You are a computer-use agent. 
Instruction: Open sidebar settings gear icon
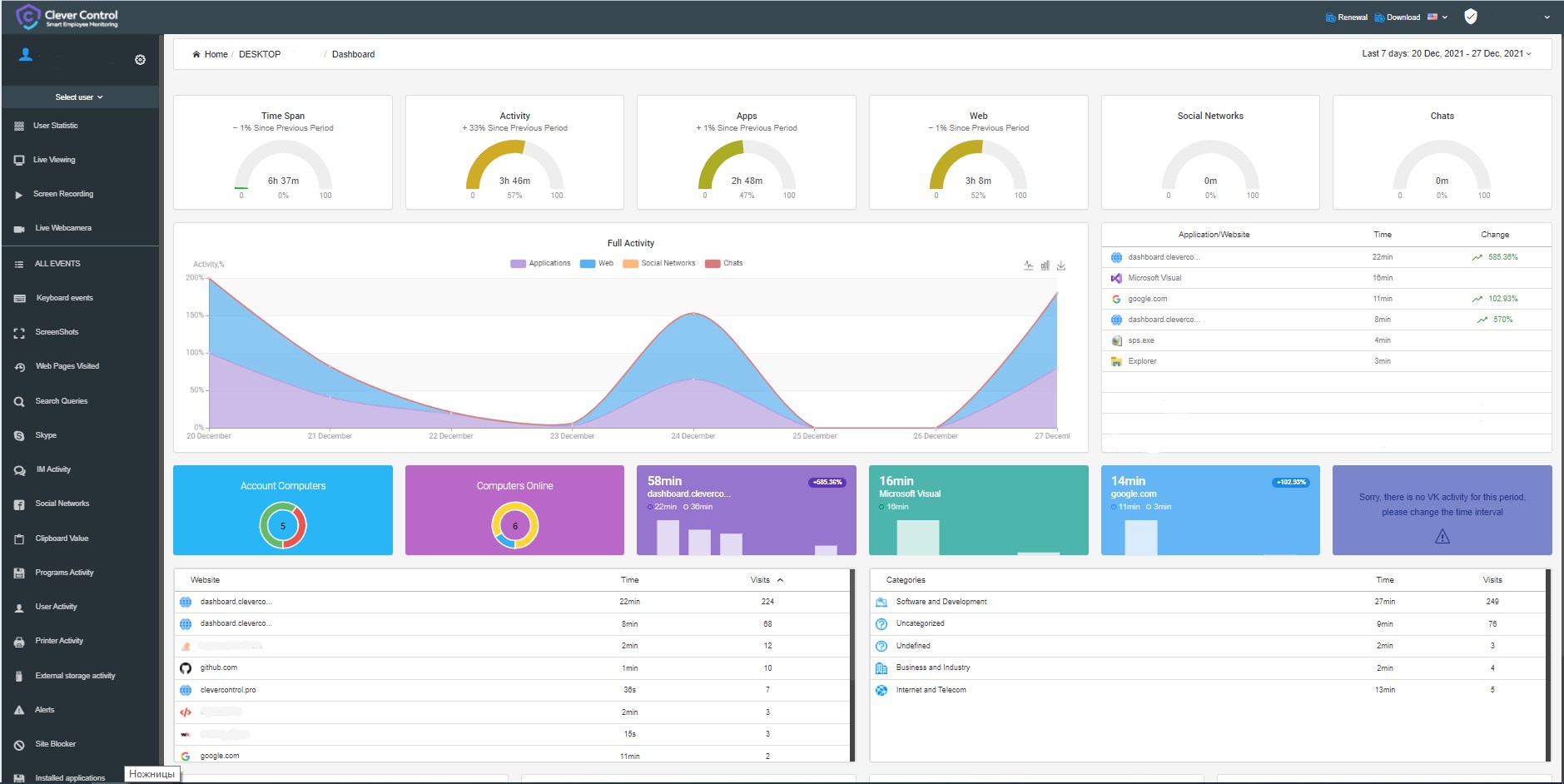(140, 60)
